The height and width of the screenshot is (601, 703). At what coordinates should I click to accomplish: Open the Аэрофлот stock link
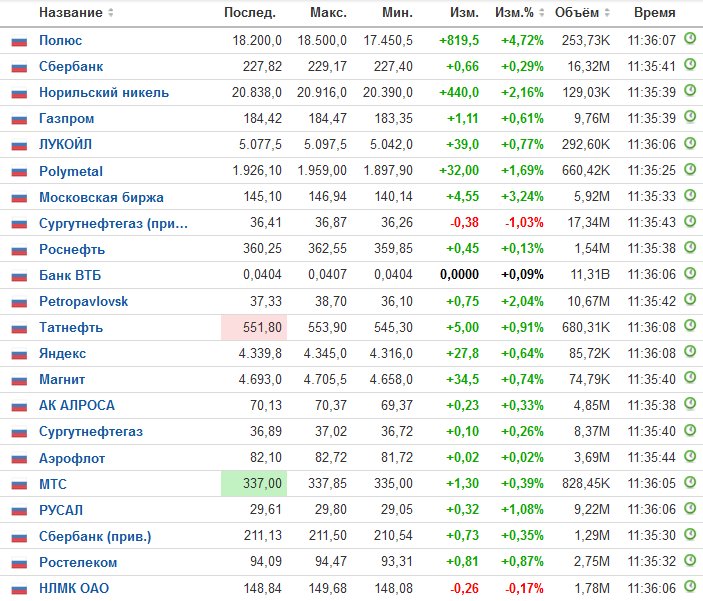(x=72, y=458)
